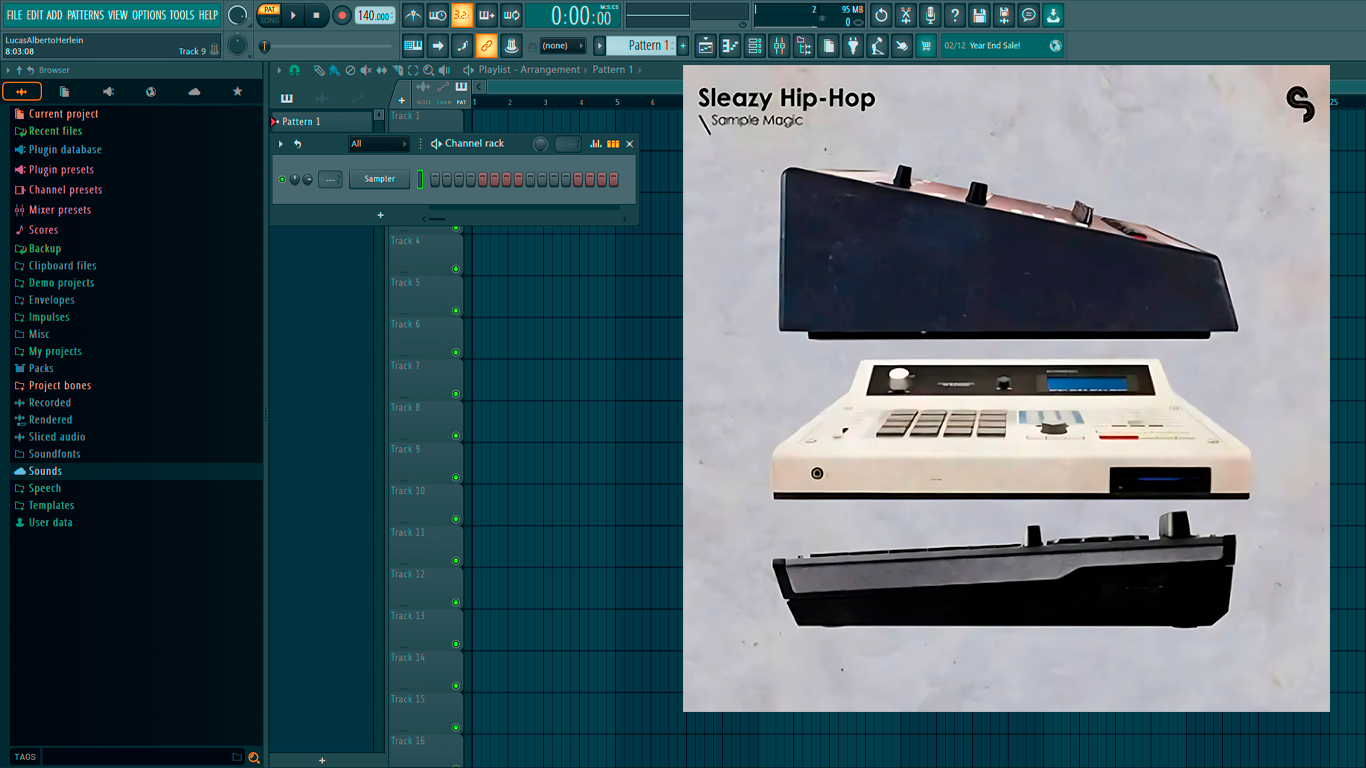
Task: Open the OPTIONS menu
Action: tap(149, 15)
